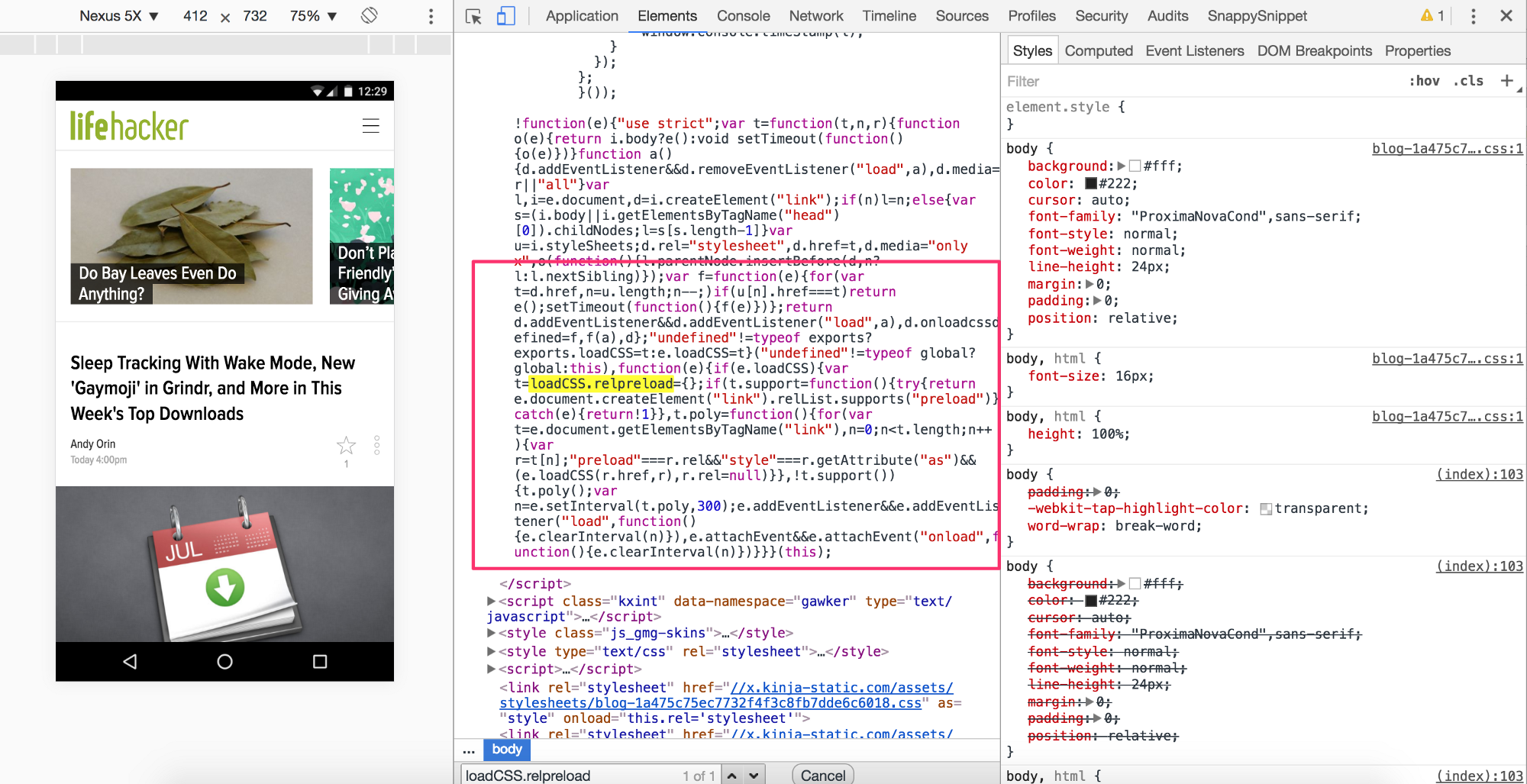This screenshot has height=784, width=1527.
Task: Expand padding shorthand in first body rule
Action: click(1098, 301)
